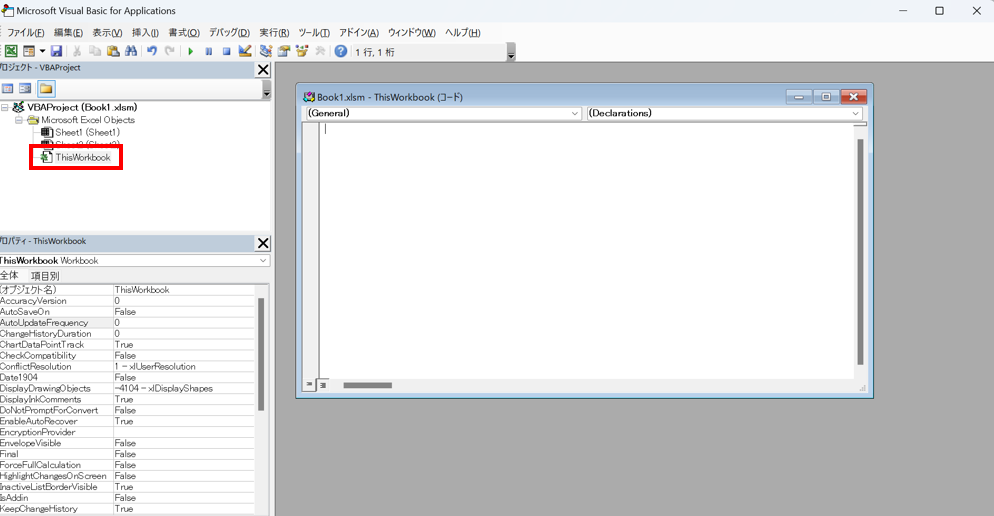Viewport: 994px width, 516px height.
Task: Open デバッグ(D) menu
Action: tap(229, 32)
